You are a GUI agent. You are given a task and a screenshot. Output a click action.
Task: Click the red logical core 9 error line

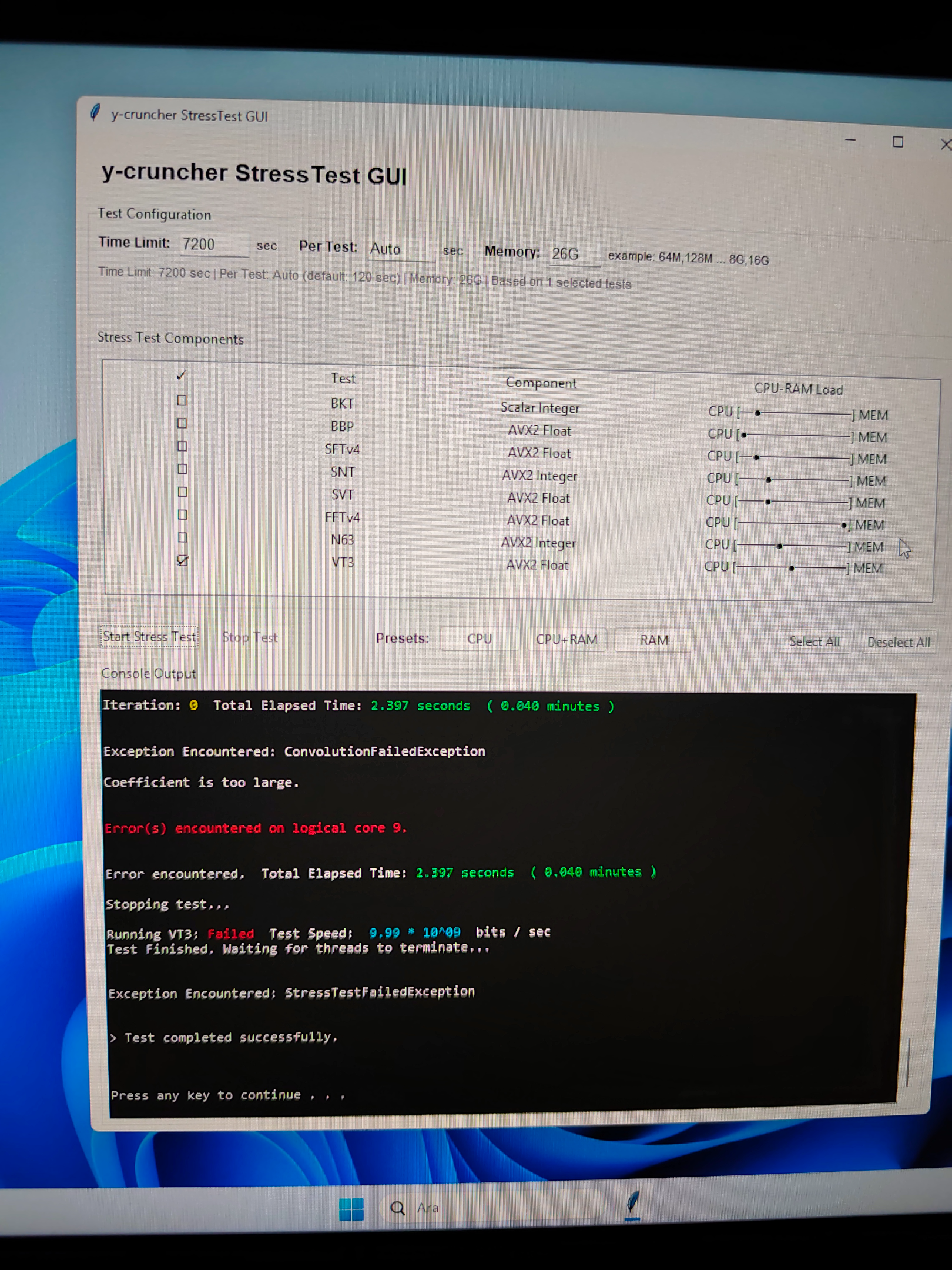click(x=256, y=828)
